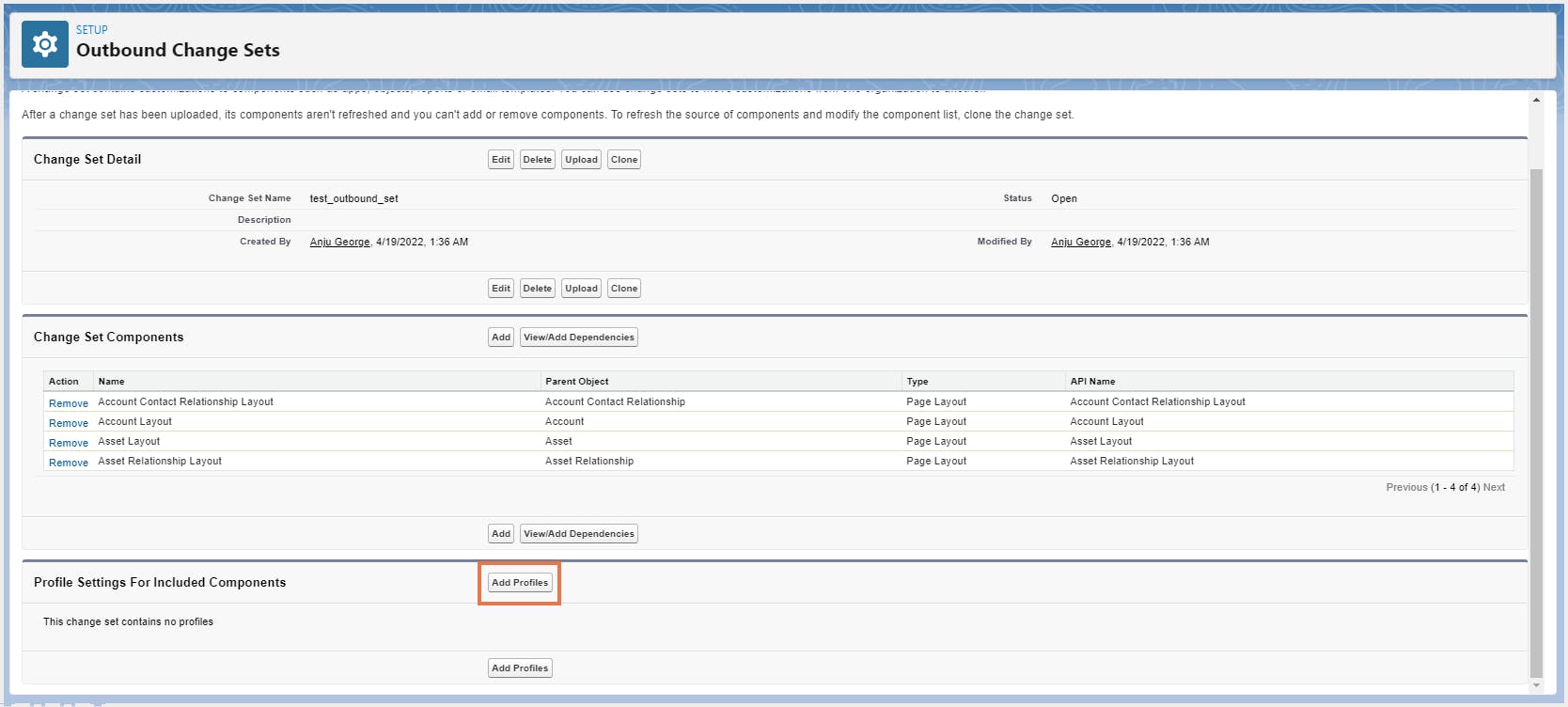1568x707 pixels.
Task: Click top Add button in Change Set Components
Action: [x=501, y=338]
